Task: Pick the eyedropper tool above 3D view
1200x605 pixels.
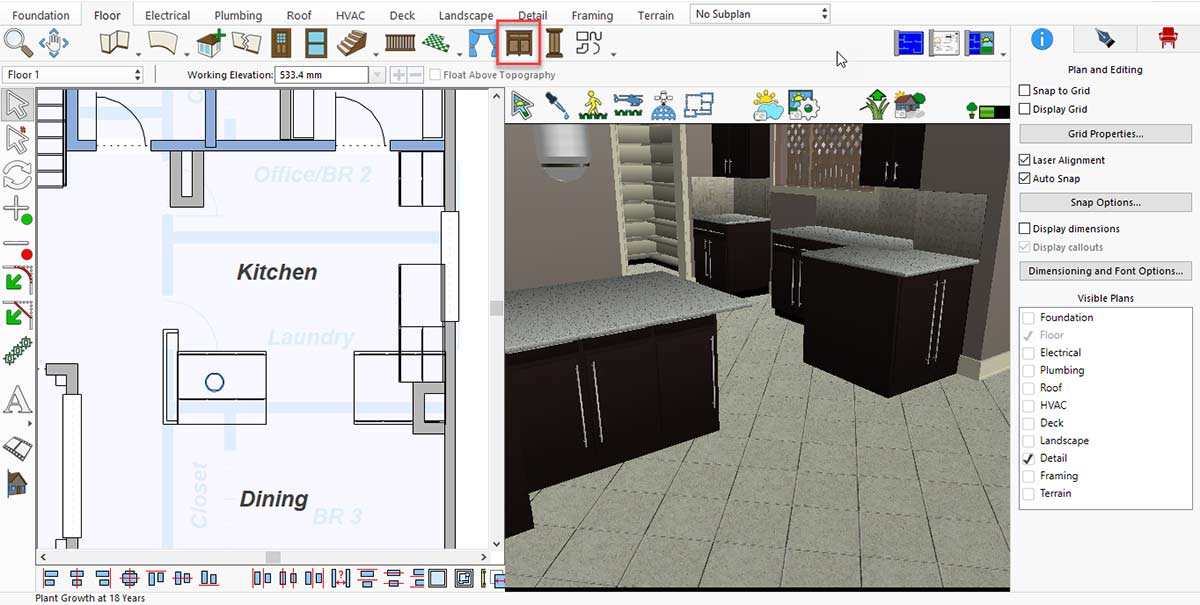Action: (x=556, y=104)
